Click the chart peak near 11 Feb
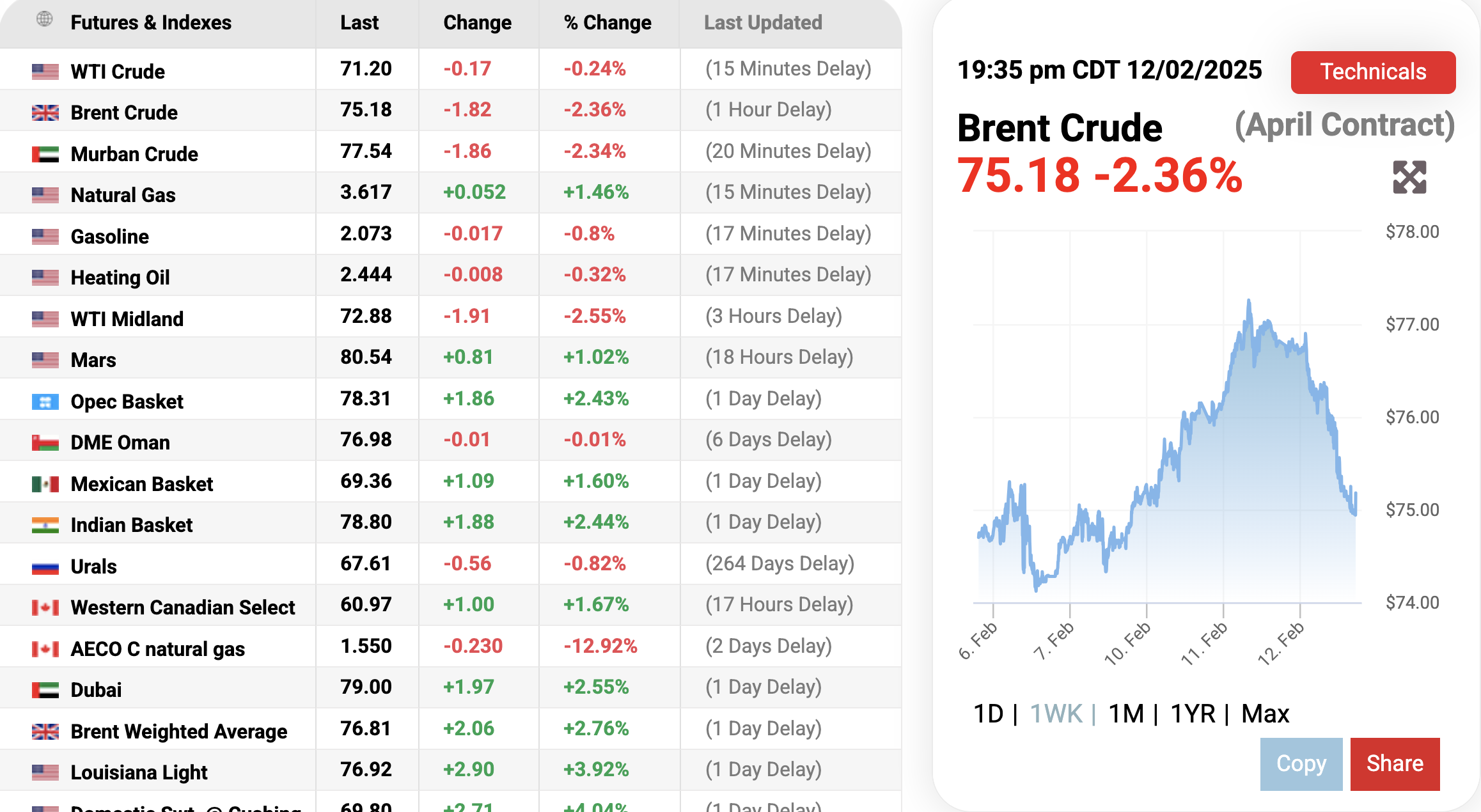This screenshot has height=812, width=1481. [x=1248, y=301]
